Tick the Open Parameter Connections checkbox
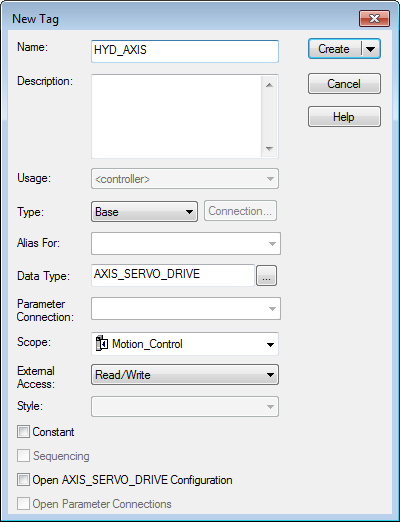The width and height of the screenshot is (400, 522). click(23, 504)
